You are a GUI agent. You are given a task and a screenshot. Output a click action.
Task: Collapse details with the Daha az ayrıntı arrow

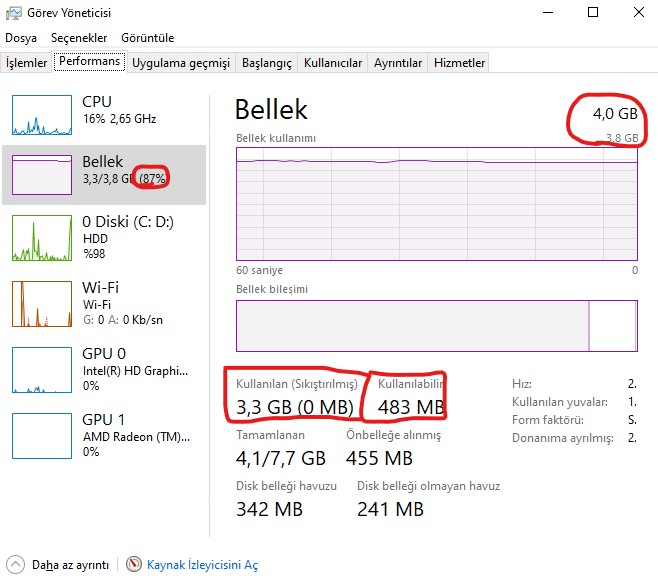pos(15,565)
